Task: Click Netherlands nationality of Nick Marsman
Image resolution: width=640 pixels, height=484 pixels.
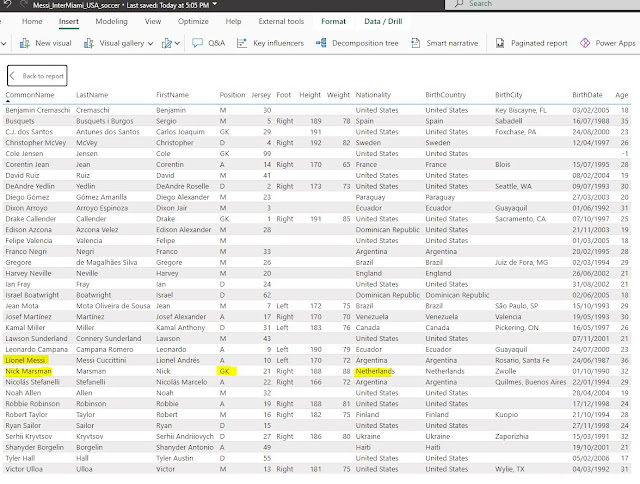Action: pos(375,371)
